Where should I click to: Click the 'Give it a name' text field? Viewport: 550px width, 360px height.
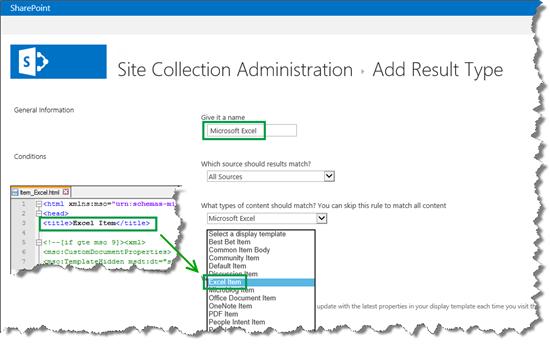coord(251,131)
